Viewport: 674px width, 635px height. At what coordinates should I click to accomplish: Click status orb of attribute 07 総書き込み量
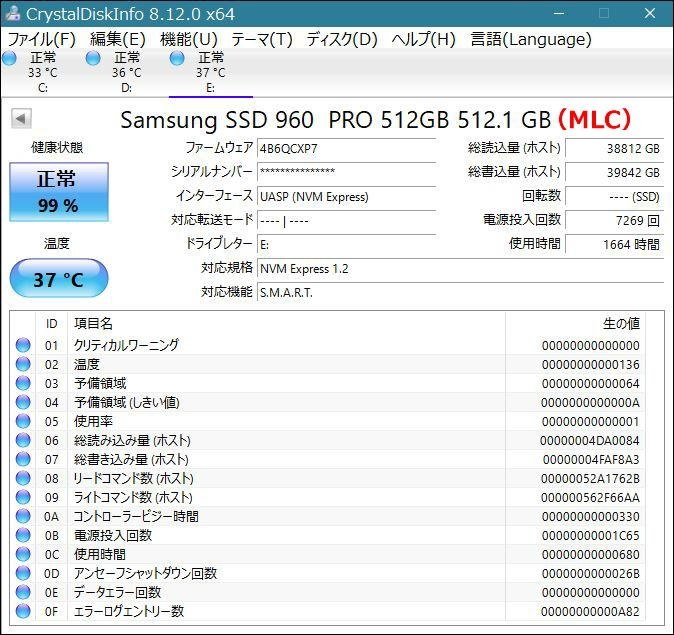point(23,459)
